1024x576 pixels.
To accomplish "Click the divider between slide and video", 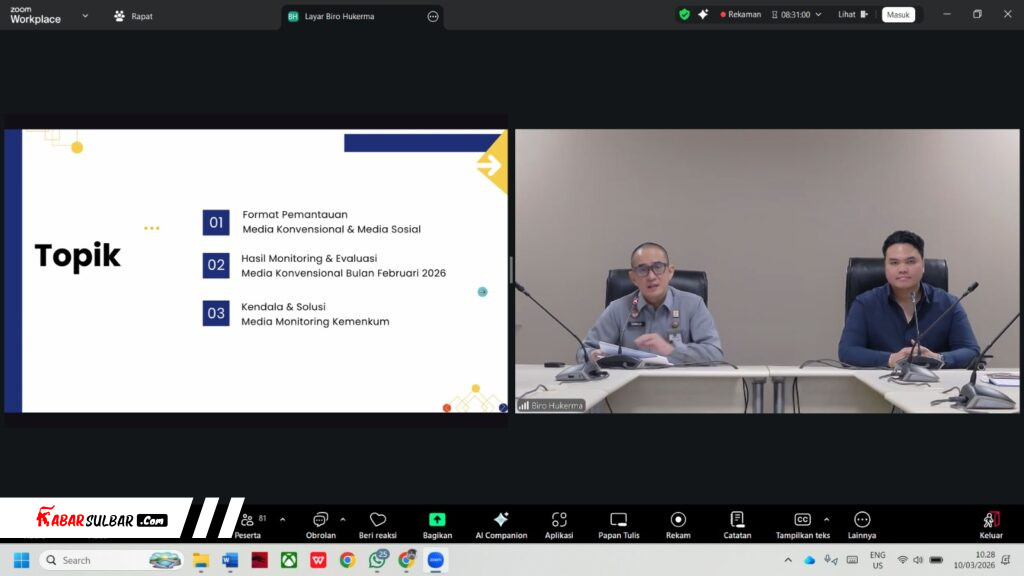I will [x=511, y=270].
